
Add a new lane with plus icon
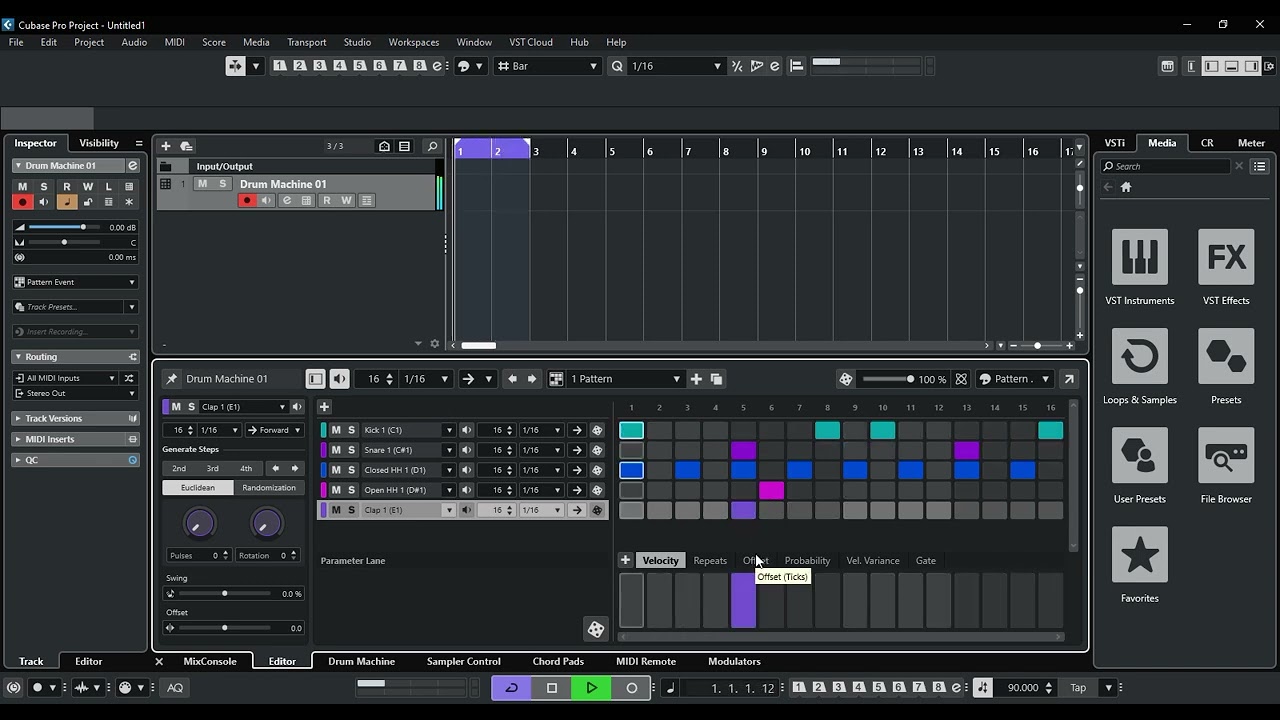coord(324,407)
